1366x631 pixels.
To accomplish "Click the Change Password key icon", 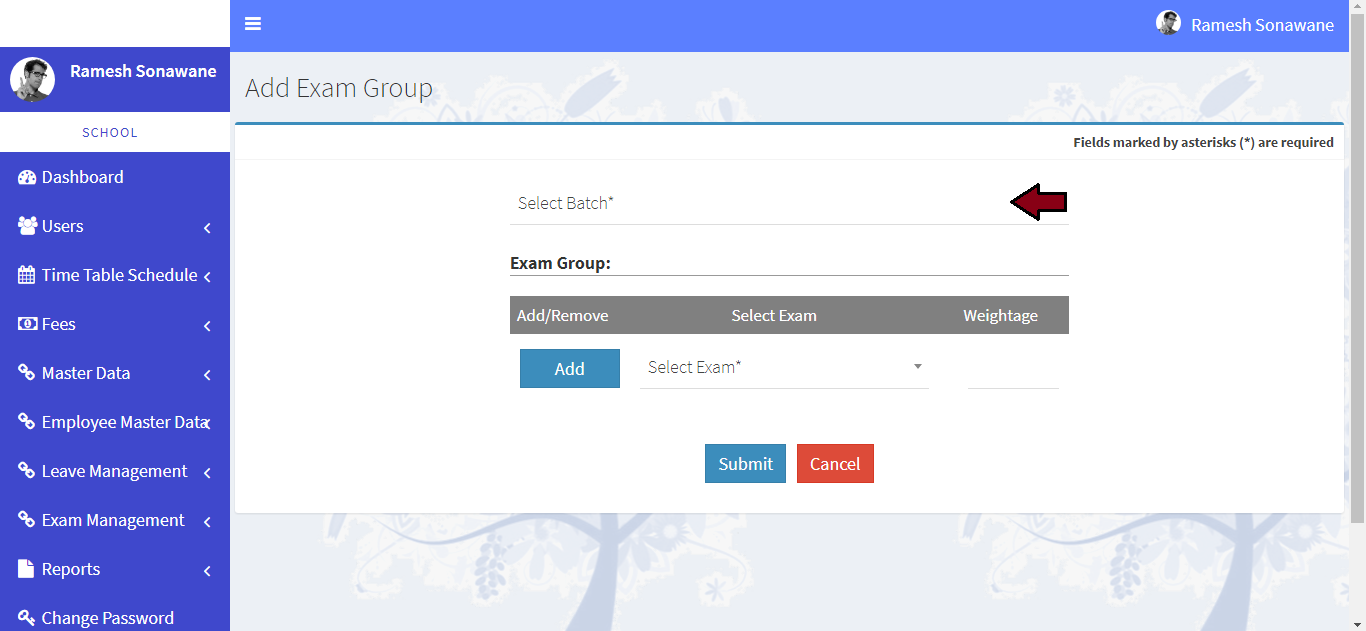I will coord(27,618).
